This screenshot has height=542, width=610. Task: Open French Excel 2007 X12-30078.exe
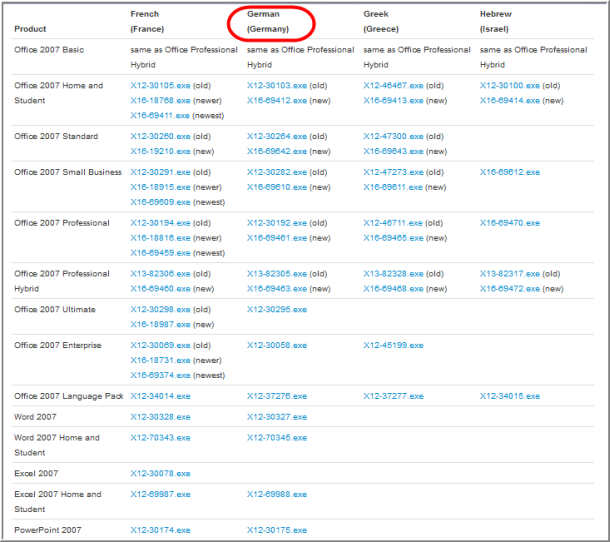tap(160, 474)
